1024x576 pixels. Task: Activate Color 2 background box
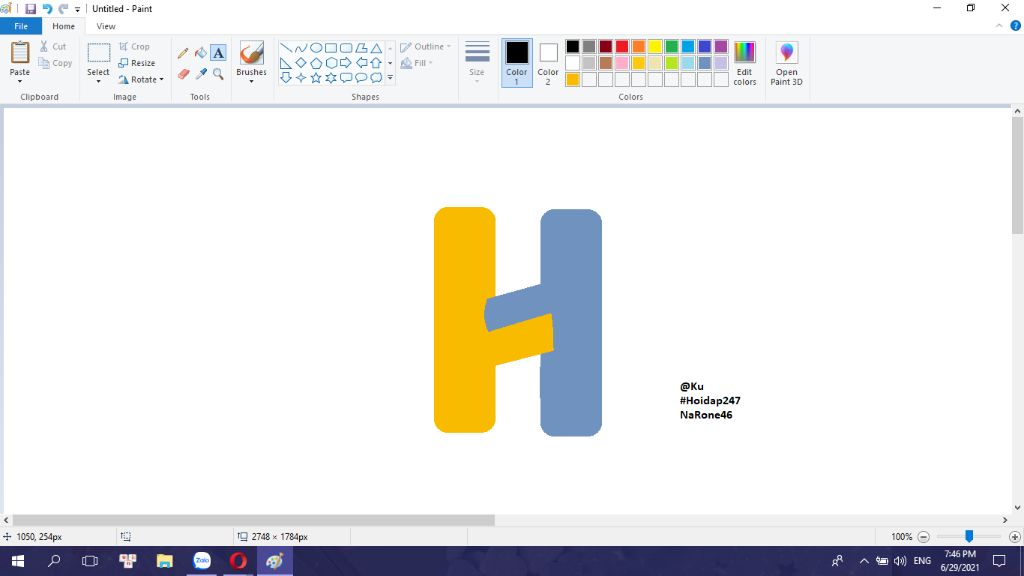[548, 63]
